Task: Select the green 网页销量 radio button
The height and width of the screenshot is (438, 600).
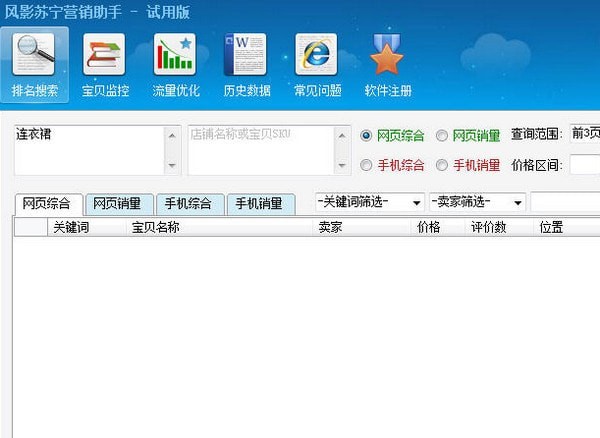Action: pos(442,136)
